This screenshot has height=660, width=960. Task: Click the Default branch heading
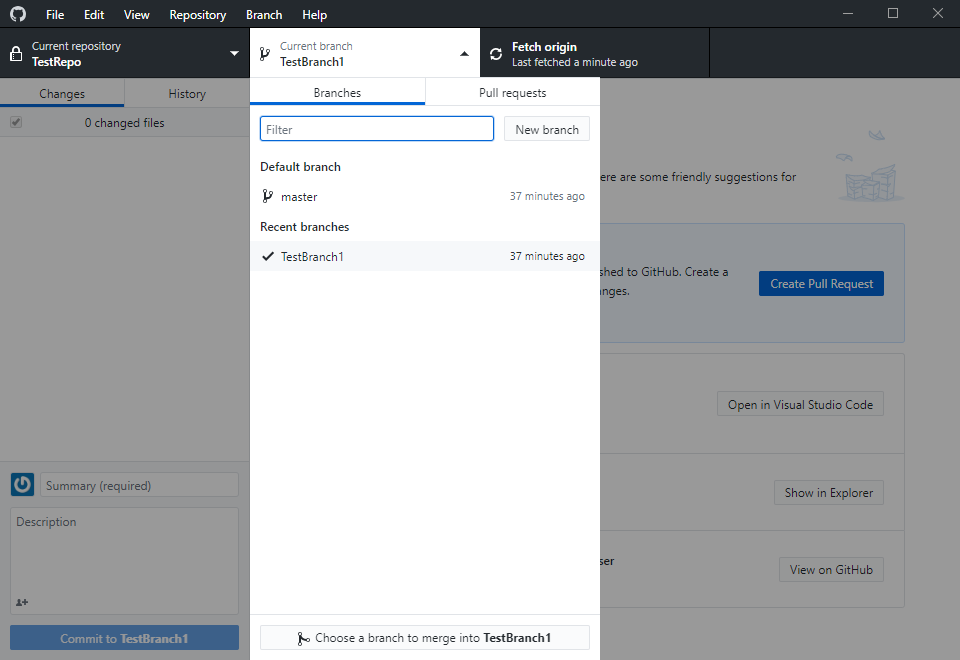click(300, 167)
